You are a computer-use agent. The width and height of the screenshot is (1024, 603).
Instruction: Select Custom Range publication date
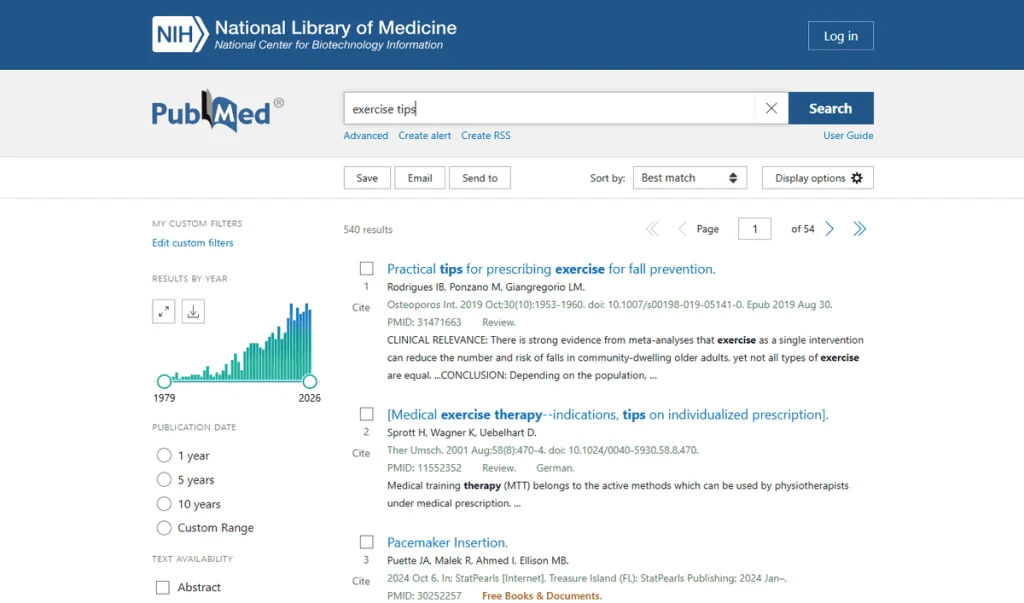click(164, 528)
